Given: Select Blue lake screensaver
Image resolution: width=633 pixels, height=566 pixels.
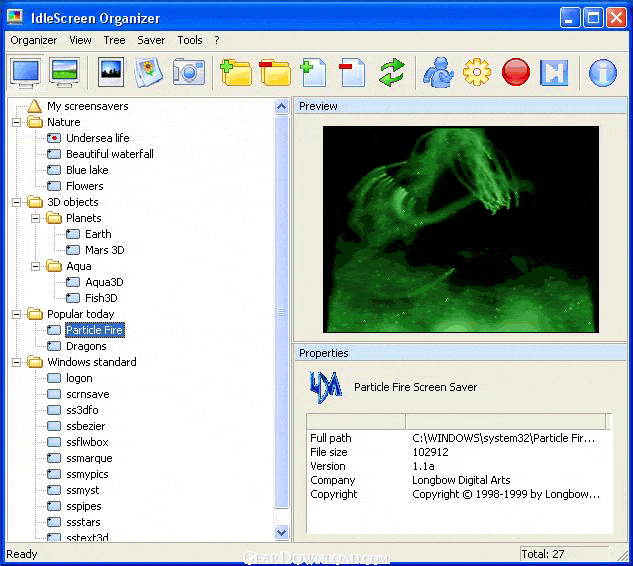Looking at the screenshot, I should [x=87, y=170].
